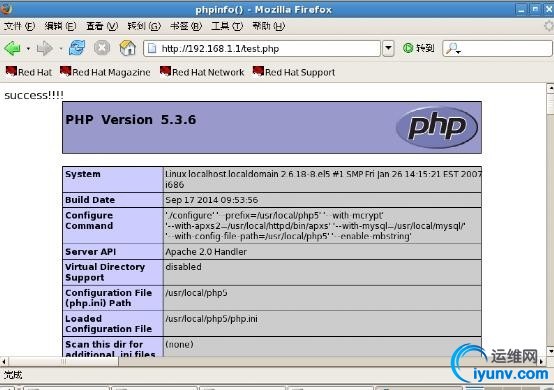Click the page icon in address bar

[x=152, y=48]
